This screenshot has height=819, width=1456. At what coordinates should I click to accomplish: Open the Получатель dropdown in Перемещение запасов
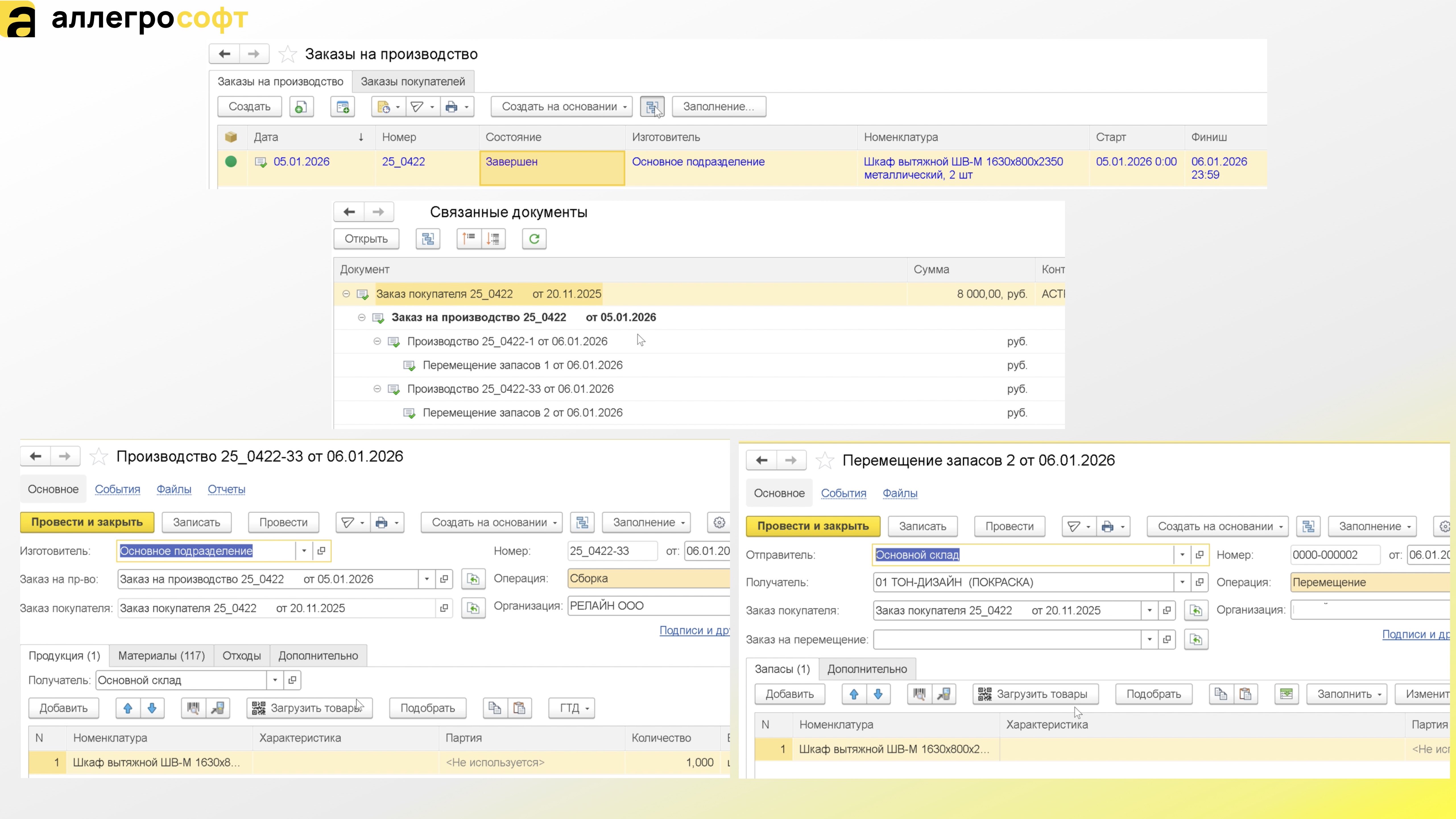point(1182,582)
